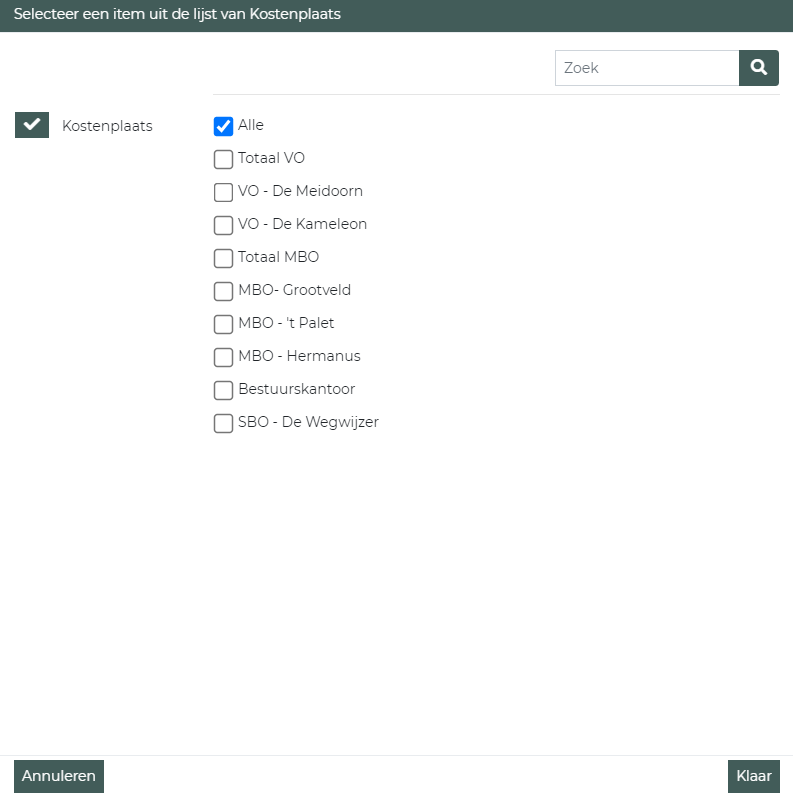The image size is (793, 794).
Task: Toggle the Kostenplaats checkmark icon button
Action: click(32, 125)
